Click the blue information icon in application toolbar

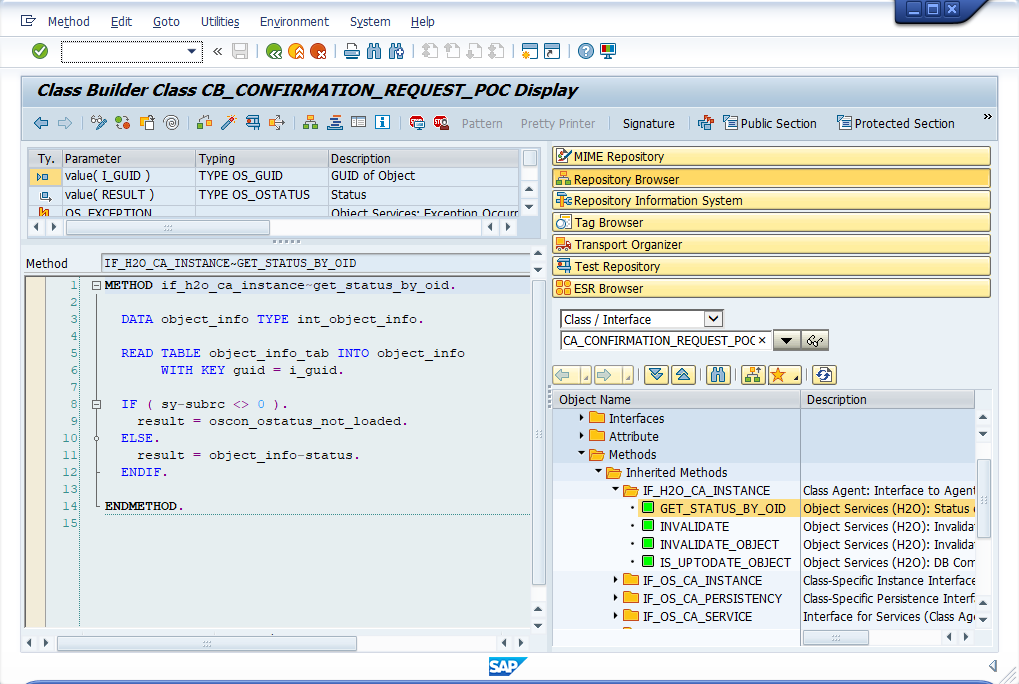[383, 122]
